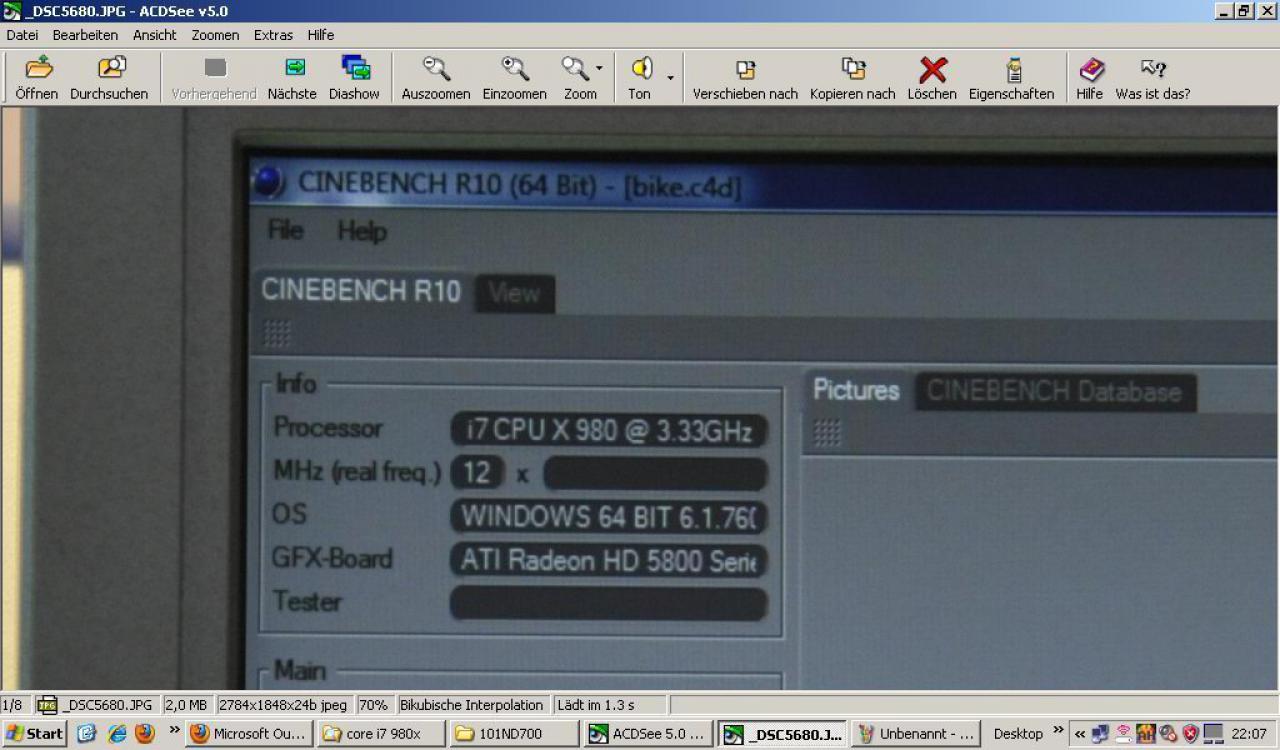
Task: Click the red shield tray icon
Action: [1190, 733]
